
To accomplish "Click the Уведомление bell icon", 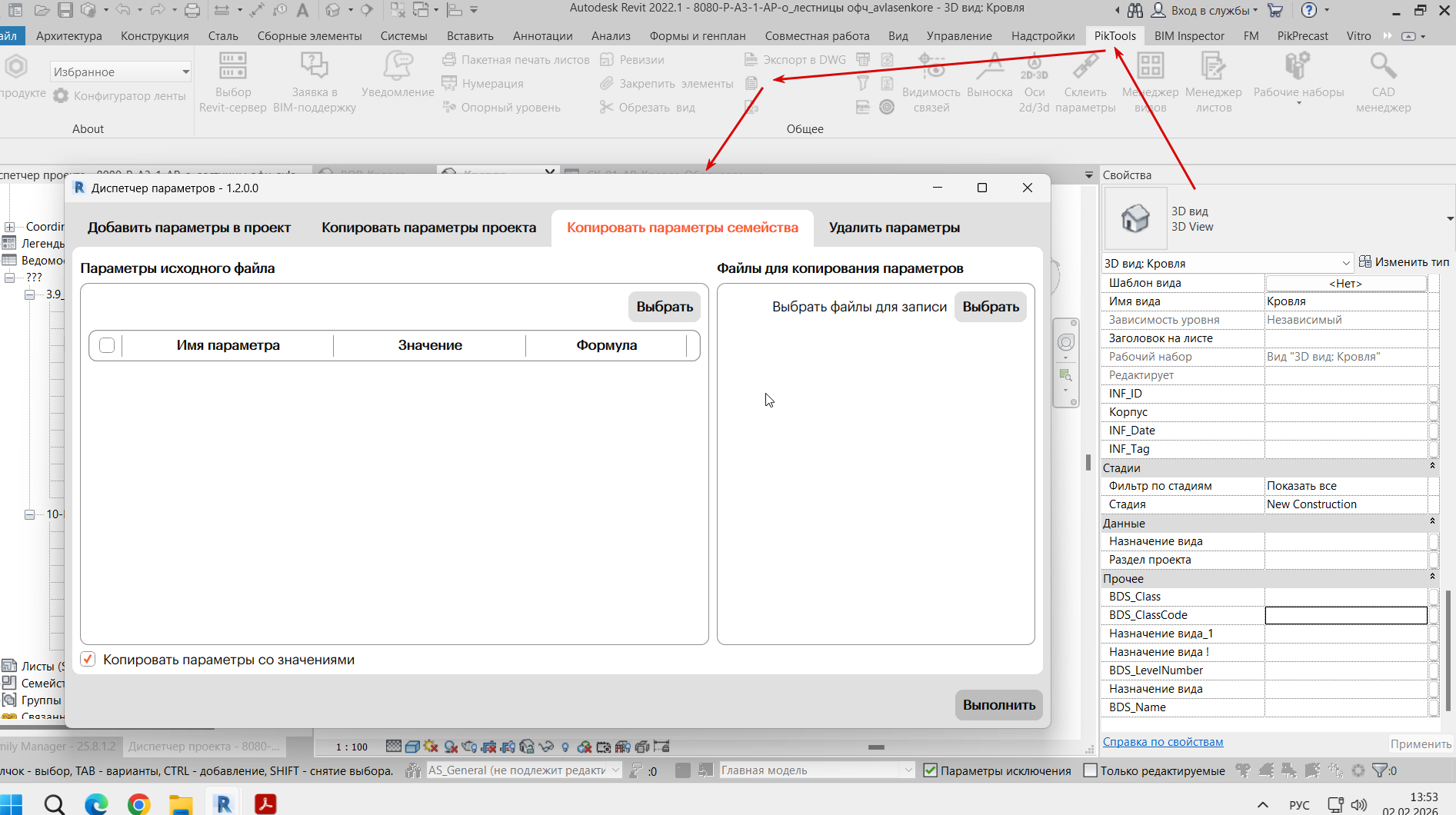I will pos(398,75).
